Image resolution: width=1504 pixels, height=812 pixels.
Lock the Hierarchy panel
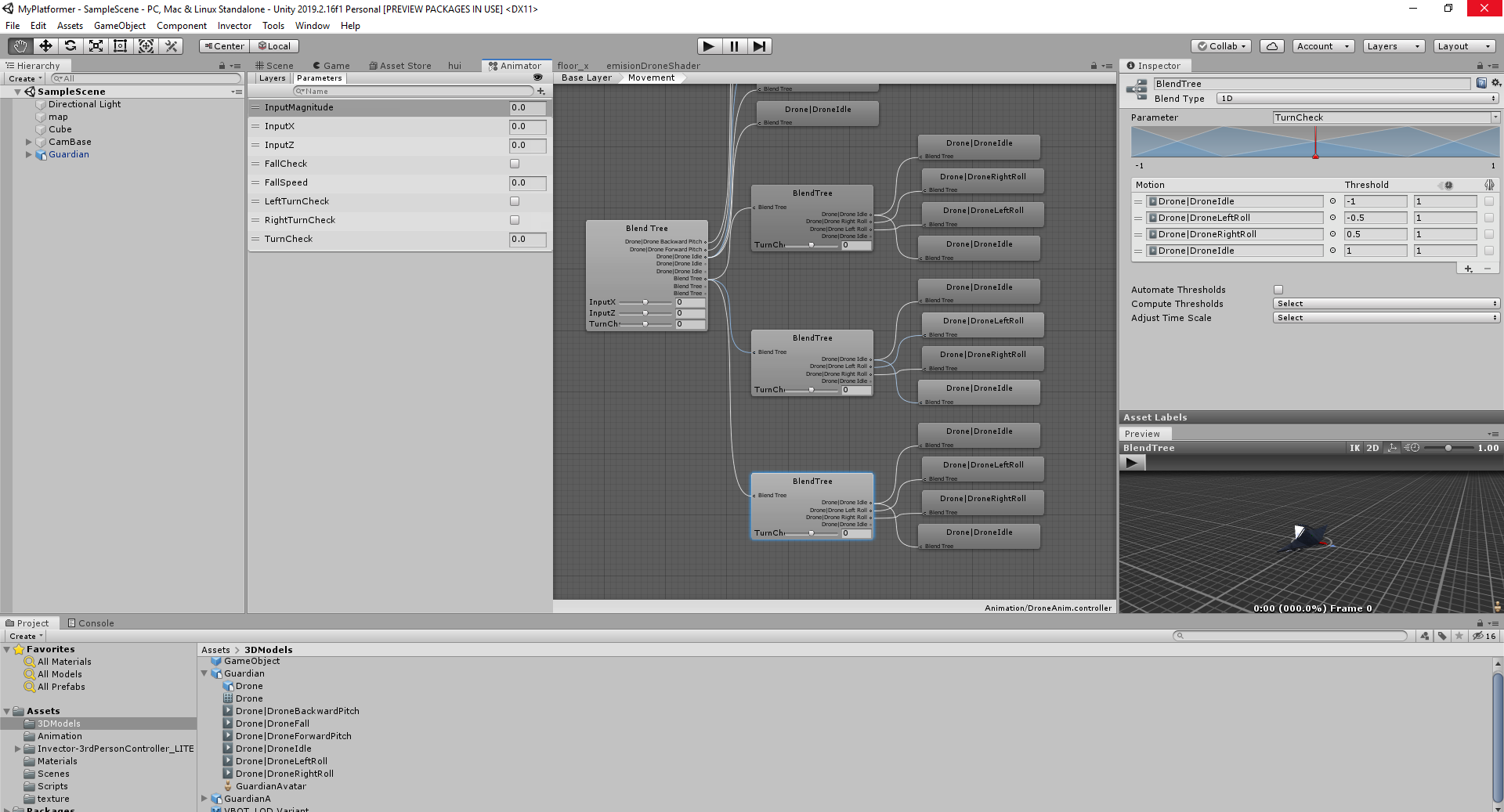(x=222, y=66)
